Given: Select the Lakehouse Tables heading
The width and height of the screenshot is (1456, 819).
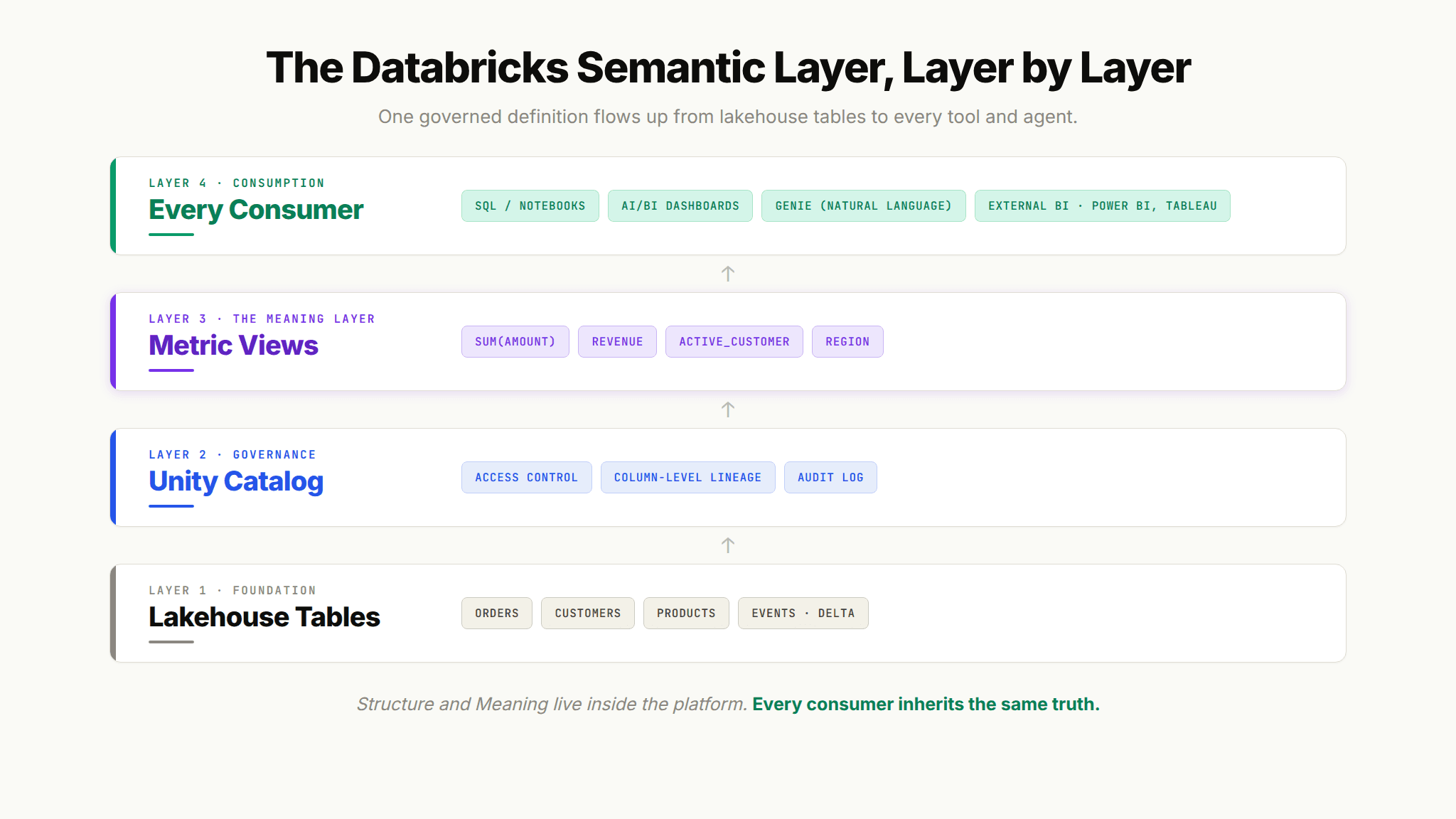Looking at the screenshot, I should pos(264,617).
